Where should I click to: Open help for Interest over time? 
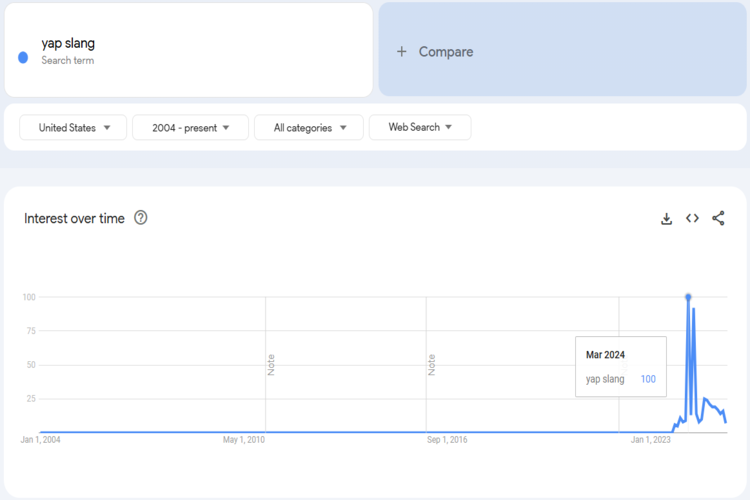click(x=141, y=218)
